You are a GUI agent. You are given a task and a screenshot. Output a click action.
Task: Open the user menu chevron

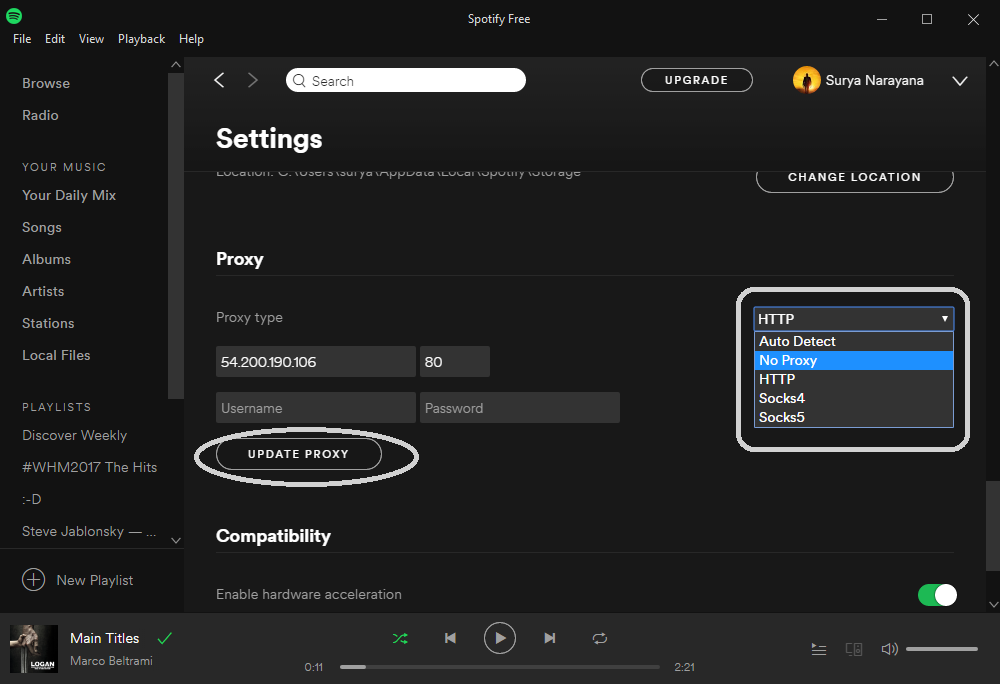click(960, 81)
